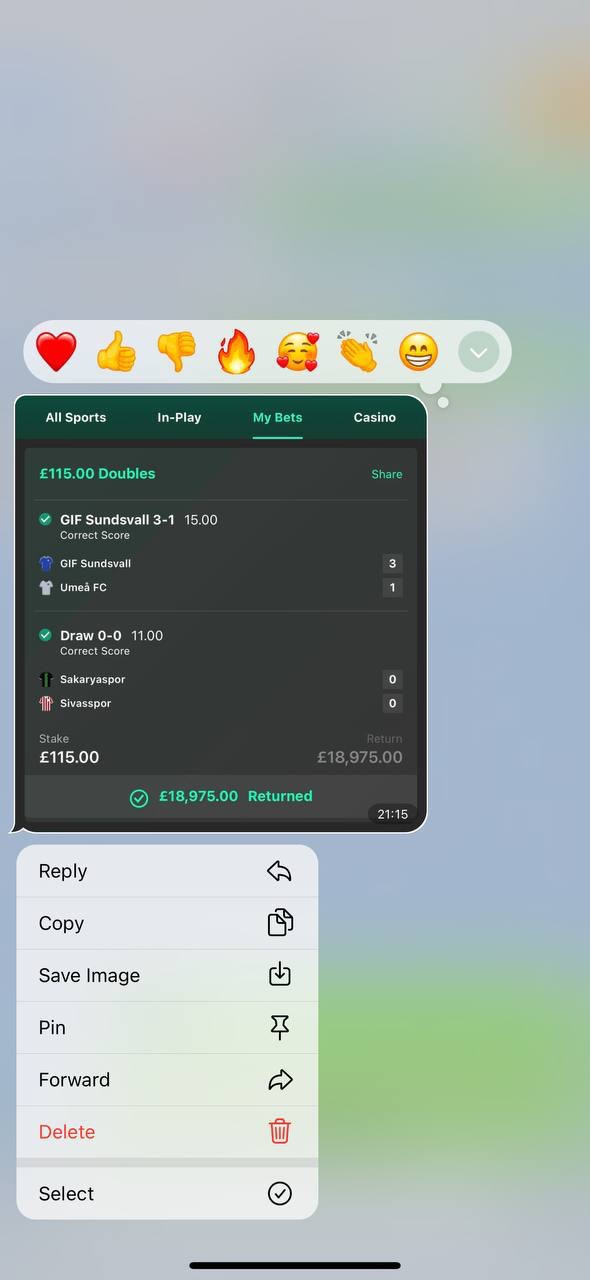React with smiling face with hearts emoji
The image size is (590, 1280).
tap(297, 352)
